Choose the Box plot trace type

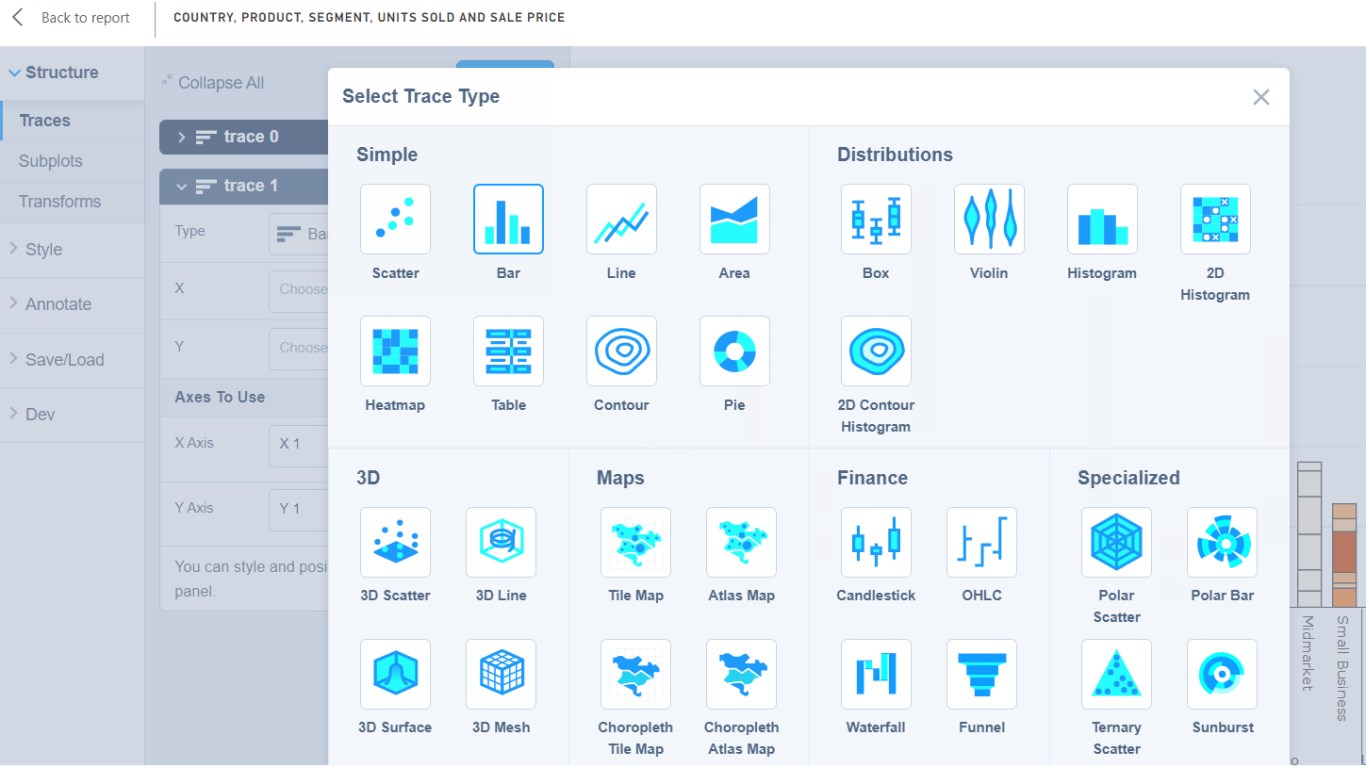[876, 219]
